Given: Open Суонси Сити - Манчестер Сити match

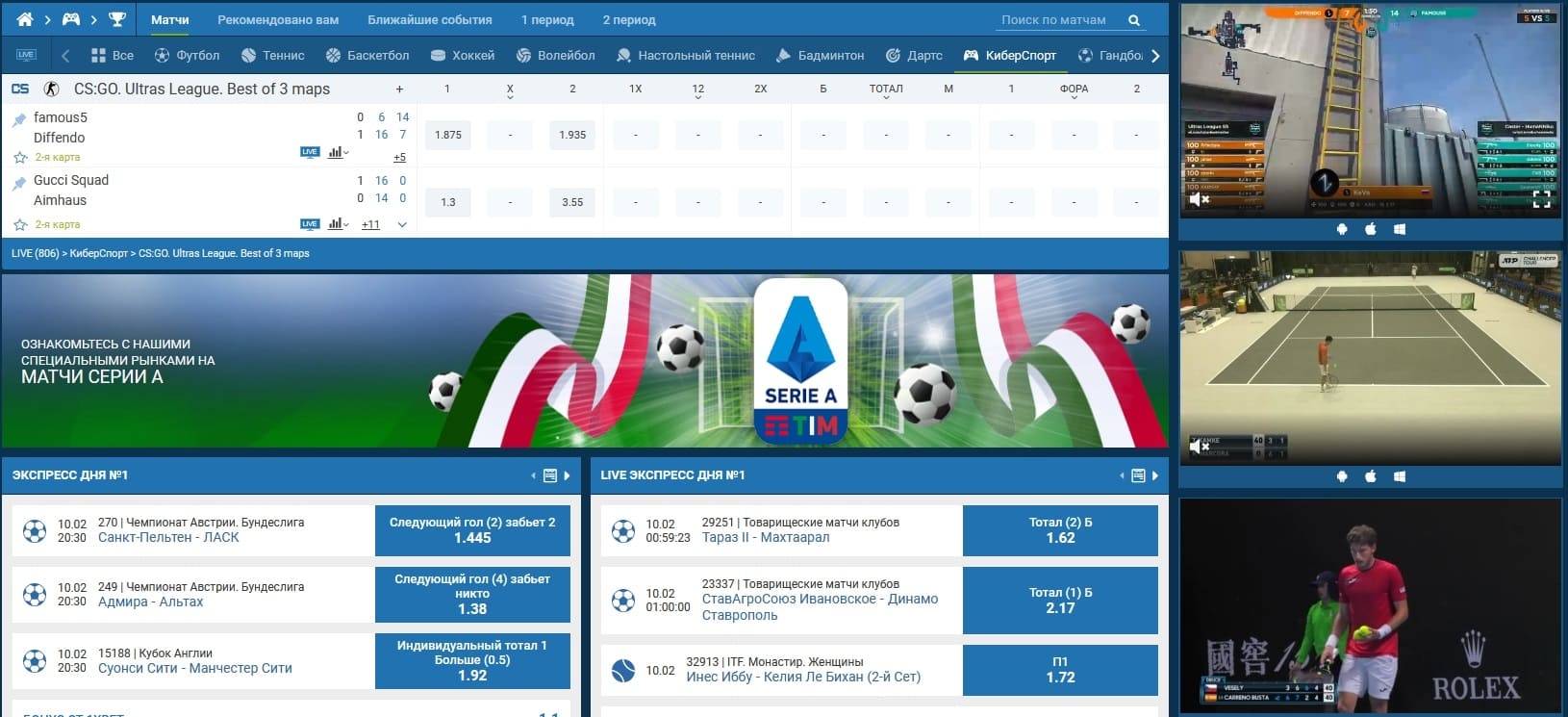Looking at the screenshot, I should click(x=195, y=668).
